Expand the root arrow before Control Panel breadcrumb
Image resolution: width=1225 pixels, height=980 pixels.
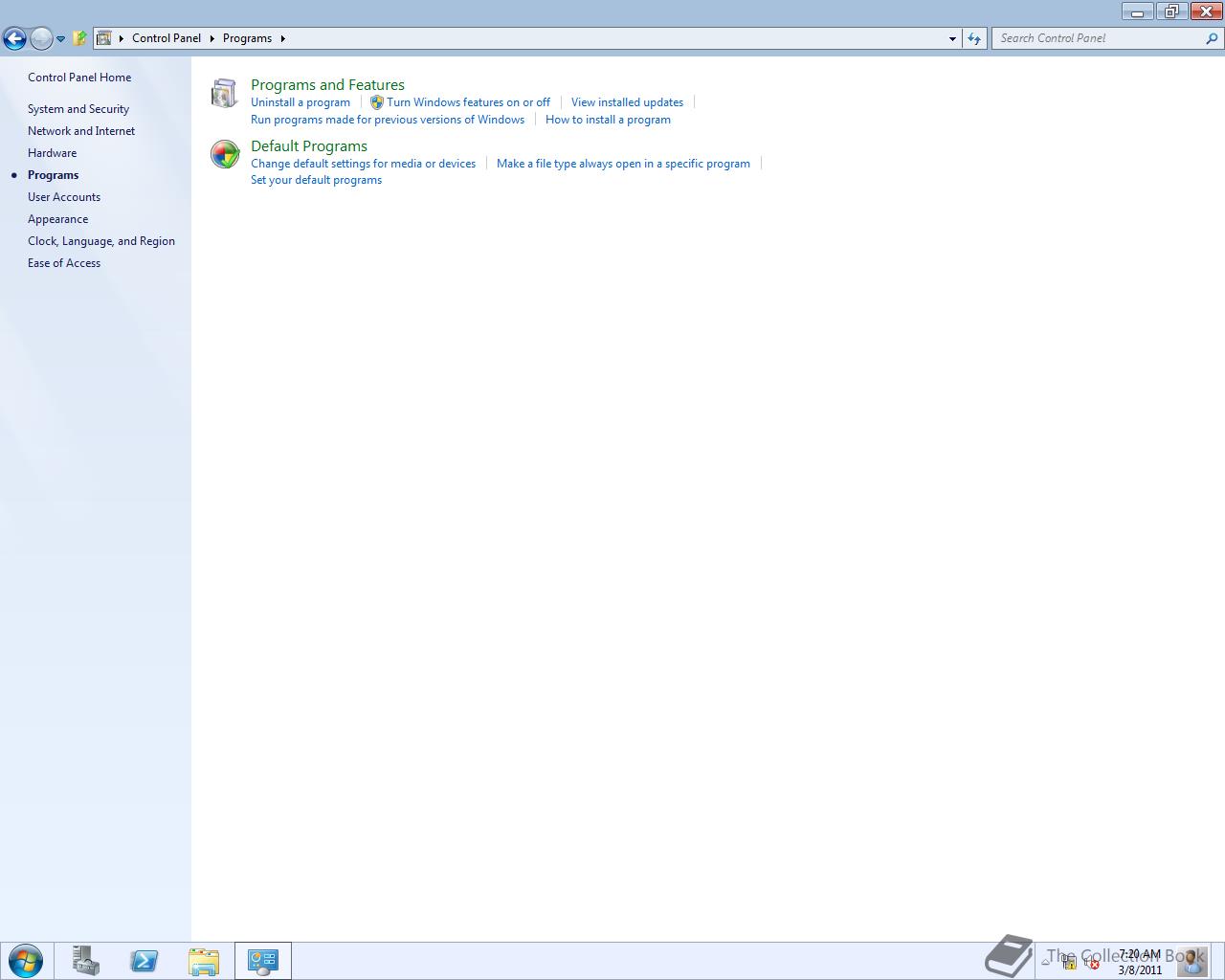click(x=122, y=38)
